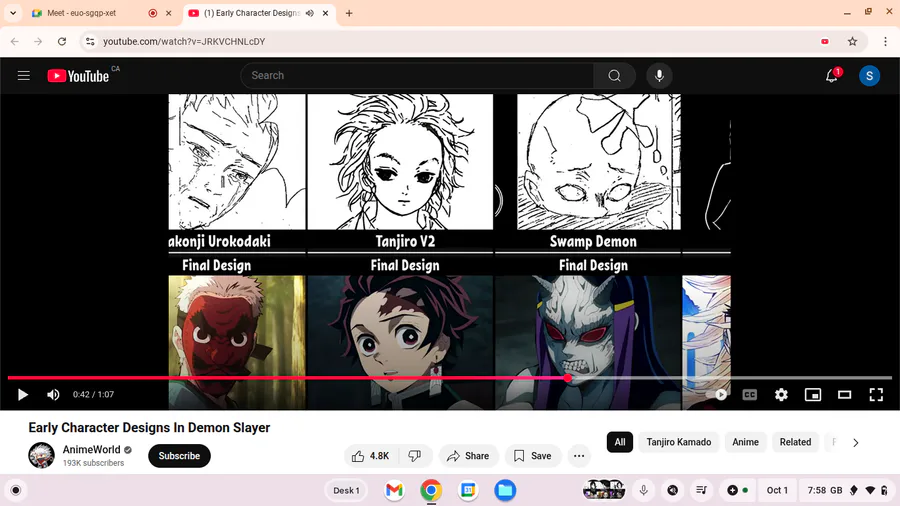Open the holding space thumbnail previews
900x506 pixels.
(604, 490)
